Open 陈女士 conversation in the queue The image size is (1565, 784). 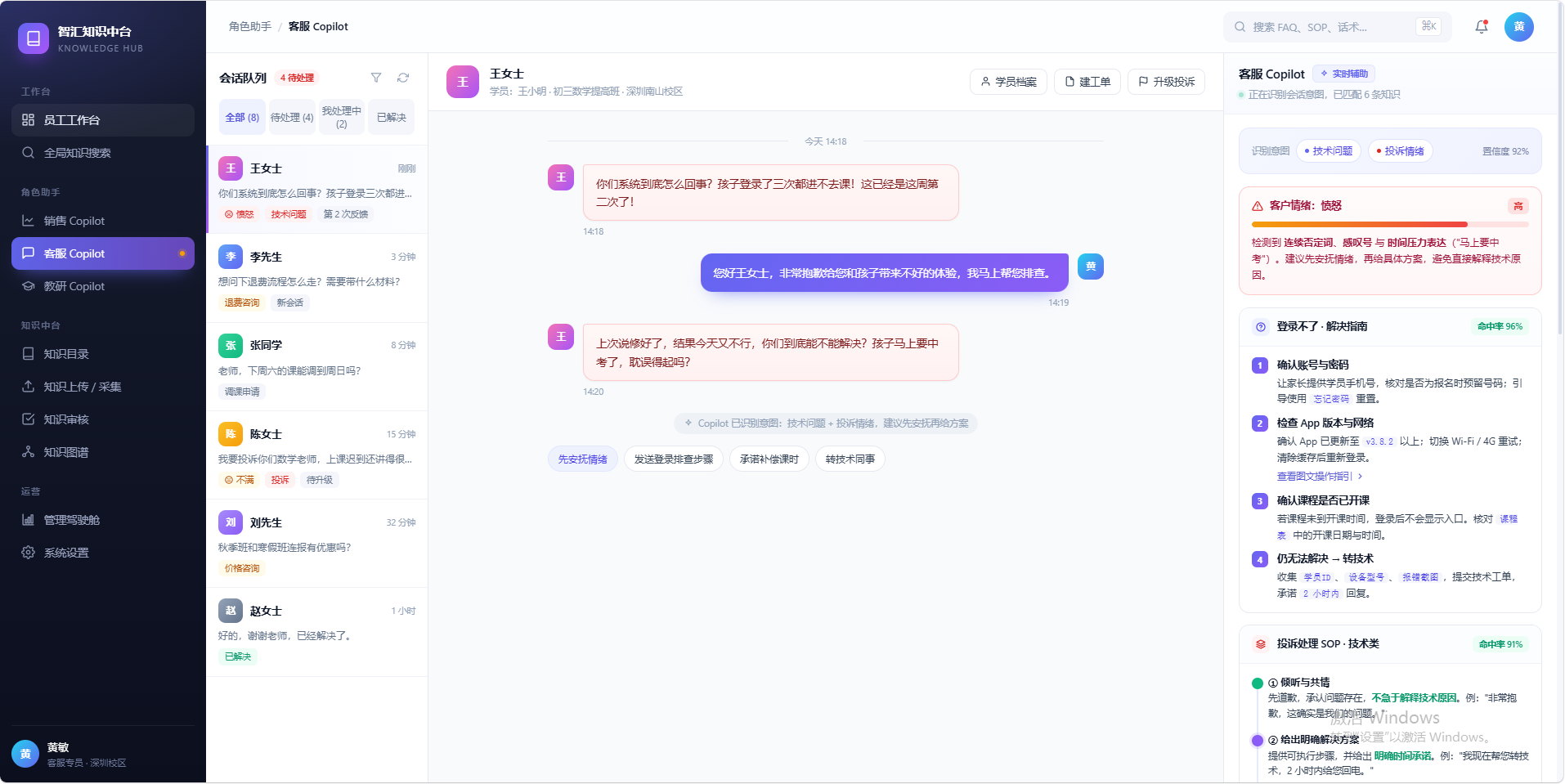click(317, 455)
